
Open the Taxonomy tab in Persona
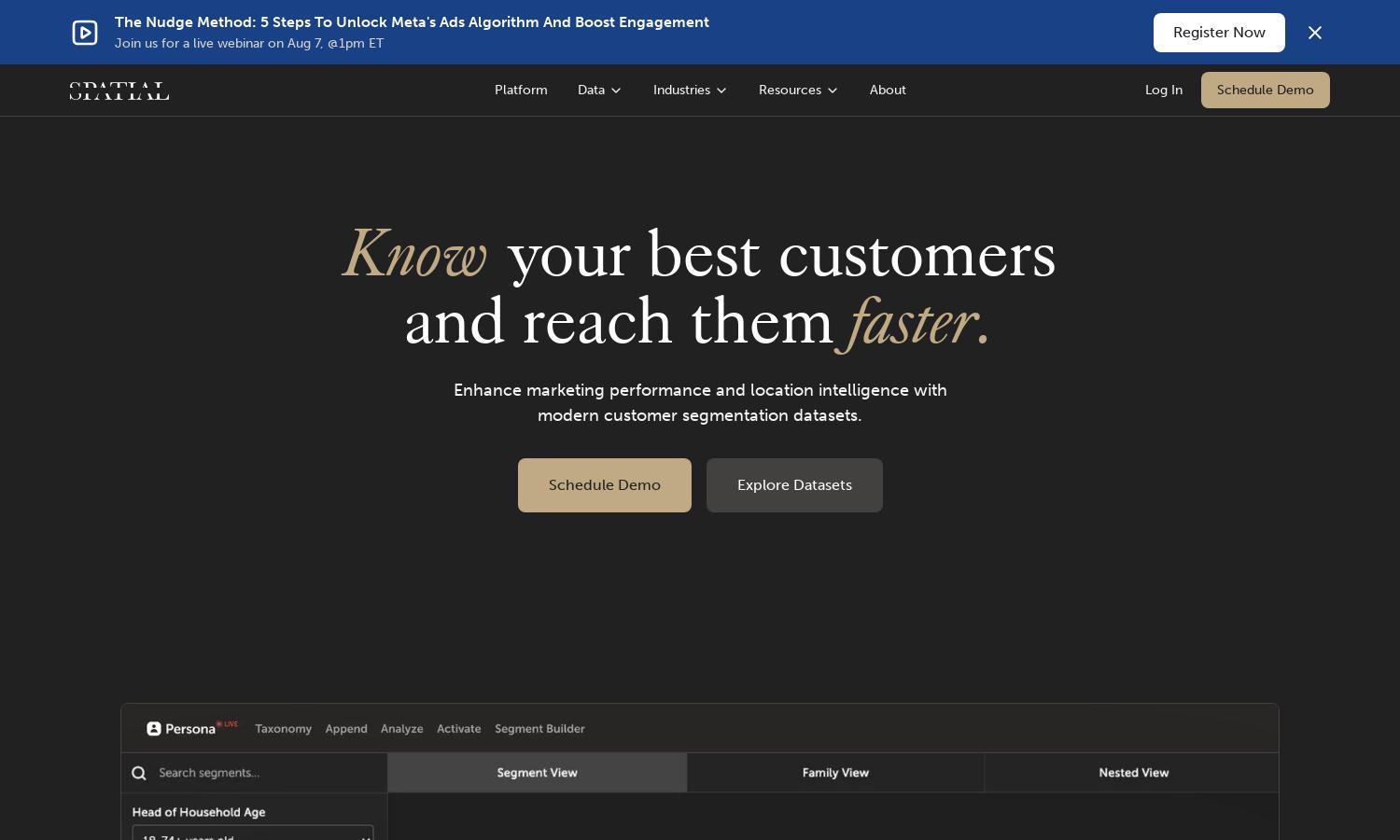pyautogui.click(x=283, y=729)
